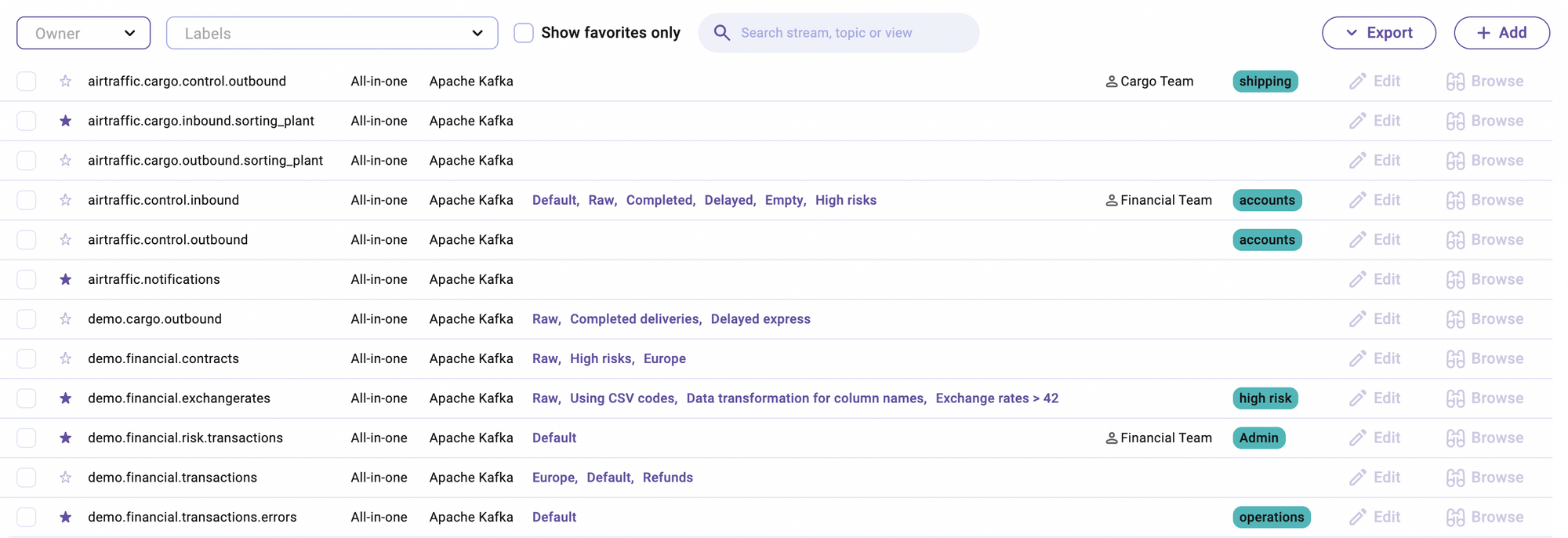Browse the airtraffic.cargo.inbound.sorting_plant stream
The image size is (1568, 538).
[1485, 121]
